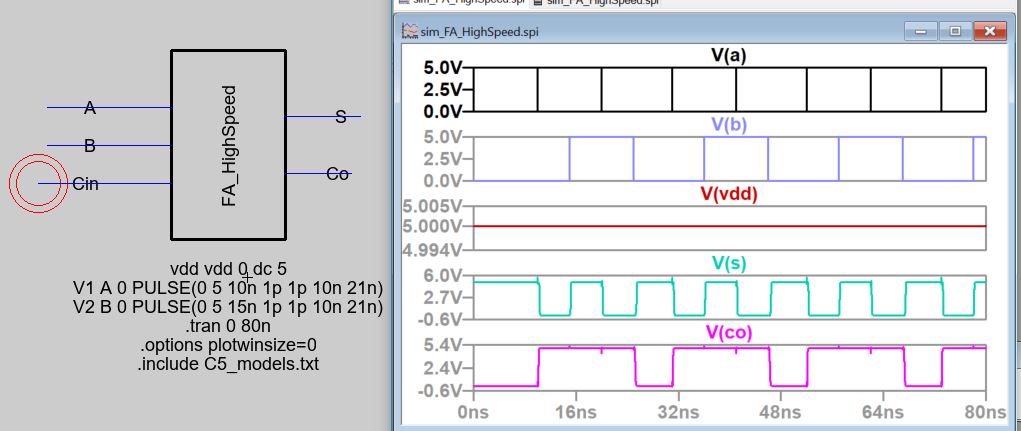Click the .include C5_models.txt directive
Image resolution: width=1021 pixels, height=431 pixels.
[x=228, y=364]
